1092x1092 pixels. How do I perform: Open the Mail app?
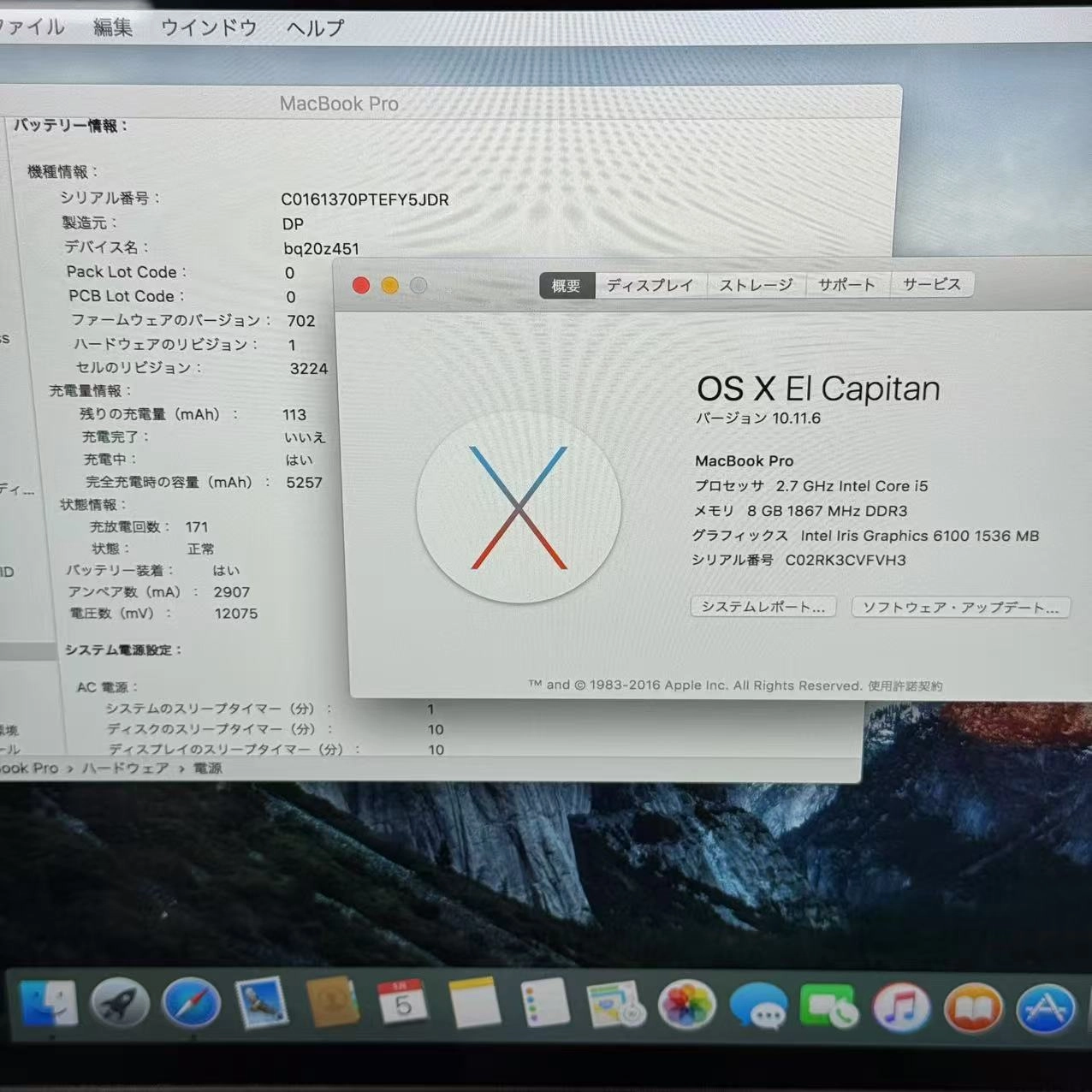(262, 1003)
